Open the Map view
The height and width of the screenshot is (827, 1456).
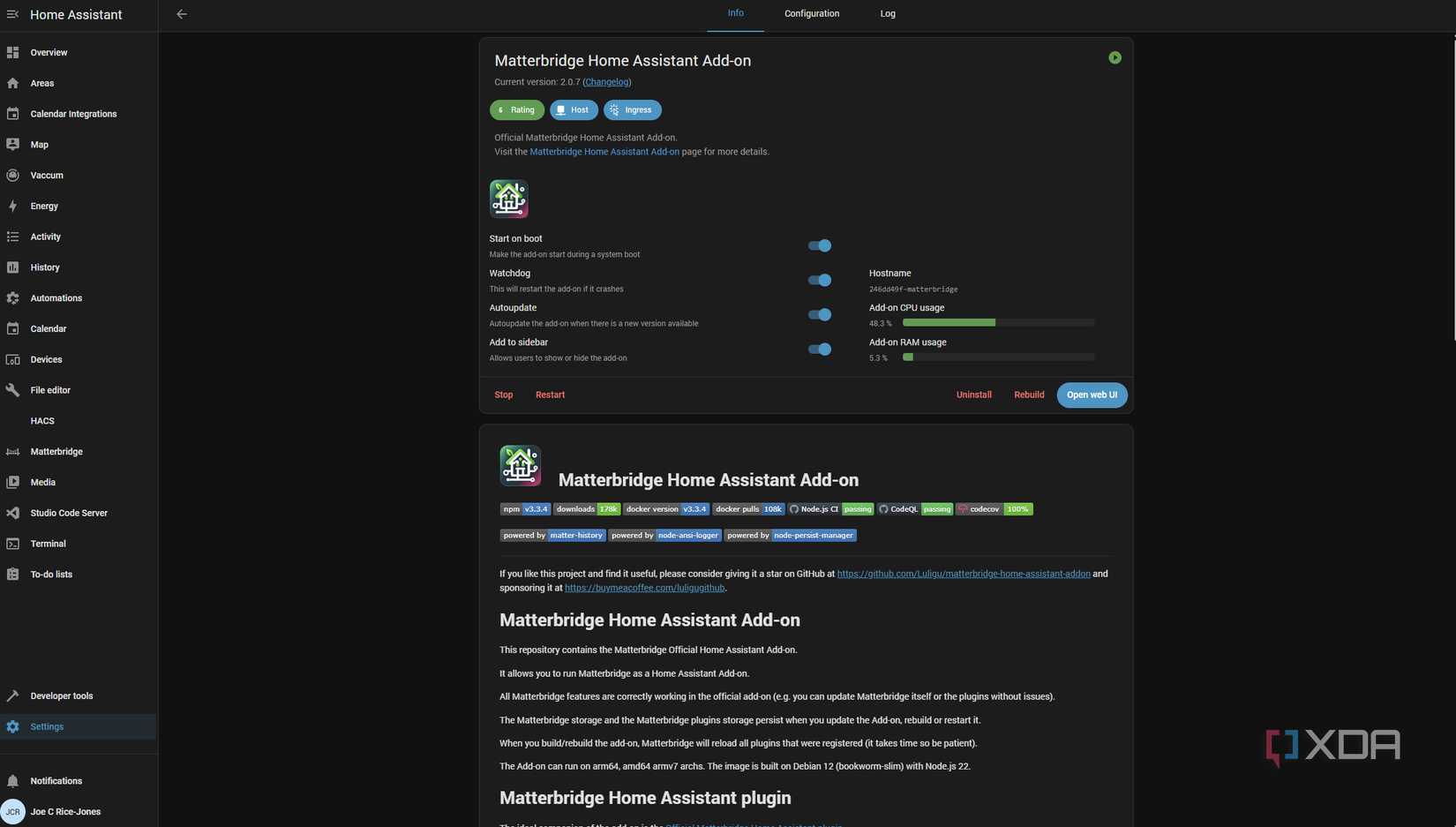(x=39, y=144)
